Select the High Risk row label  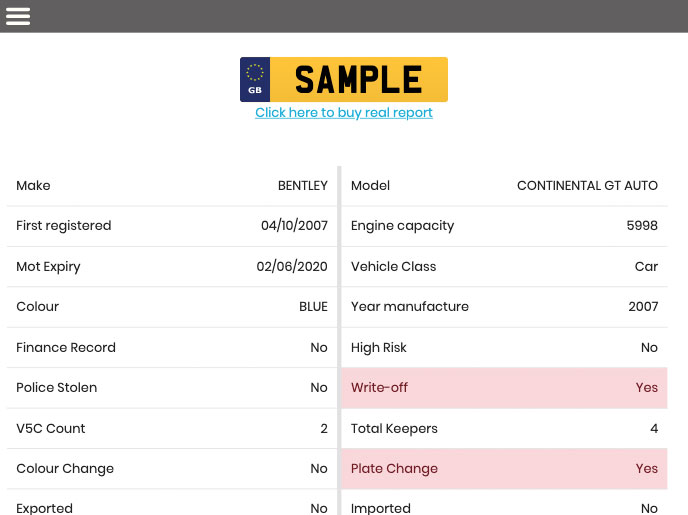click(379, 348)
